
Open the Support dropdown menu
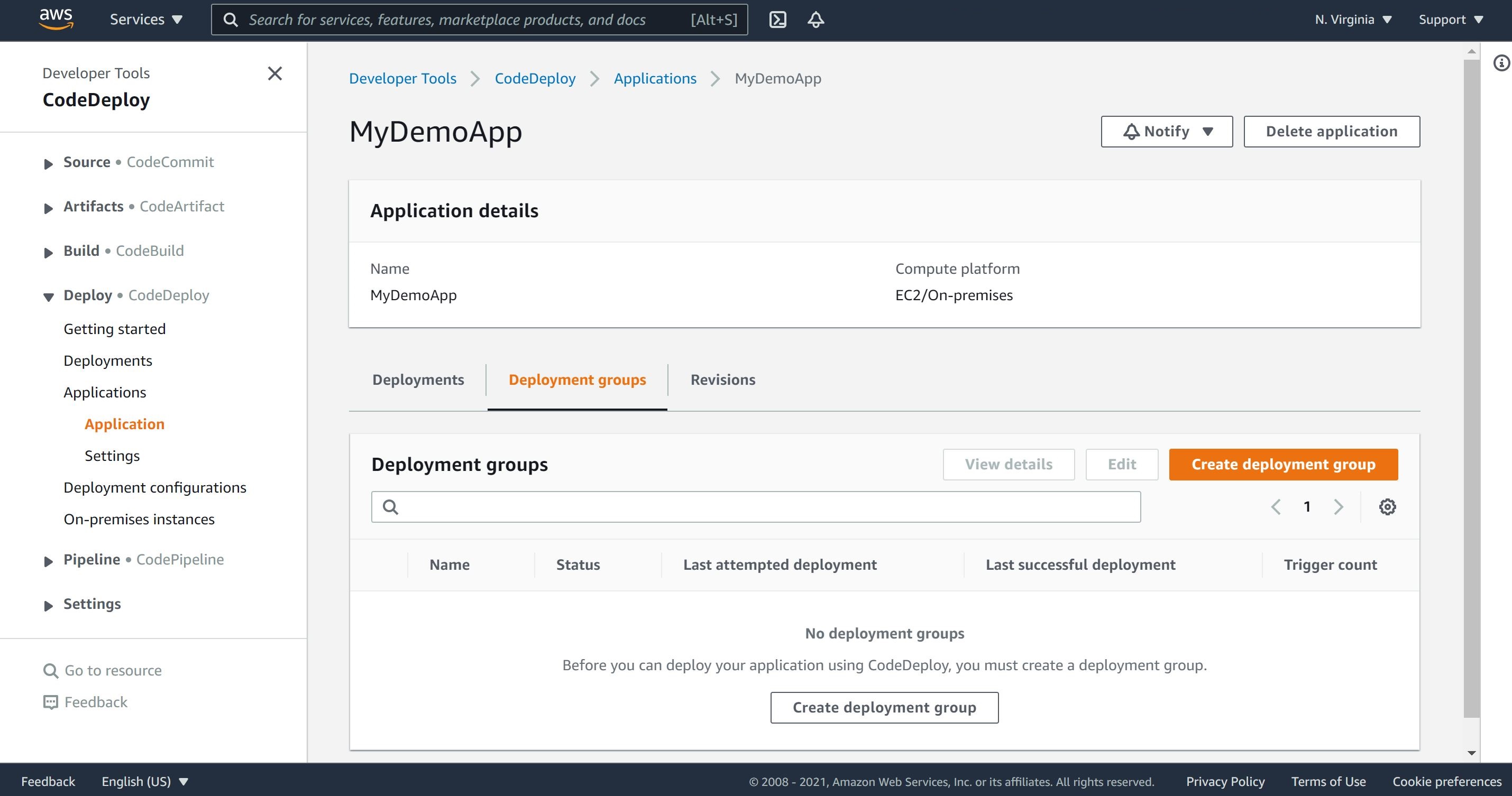coord(1450,20)
